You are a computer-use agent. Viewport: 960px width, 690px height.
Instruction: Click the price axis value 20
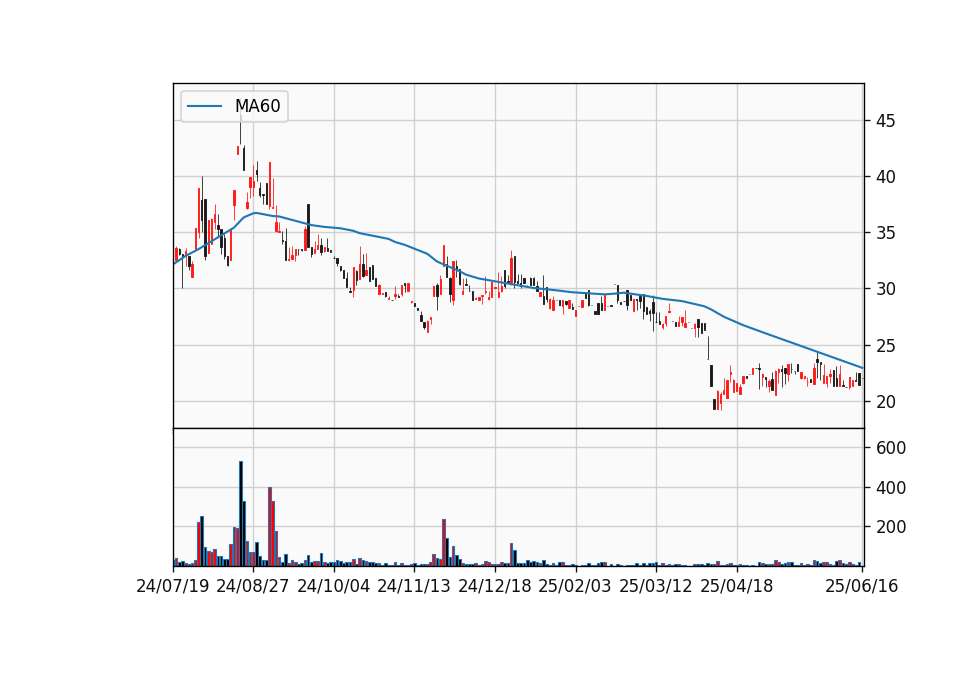click(885, 402)
